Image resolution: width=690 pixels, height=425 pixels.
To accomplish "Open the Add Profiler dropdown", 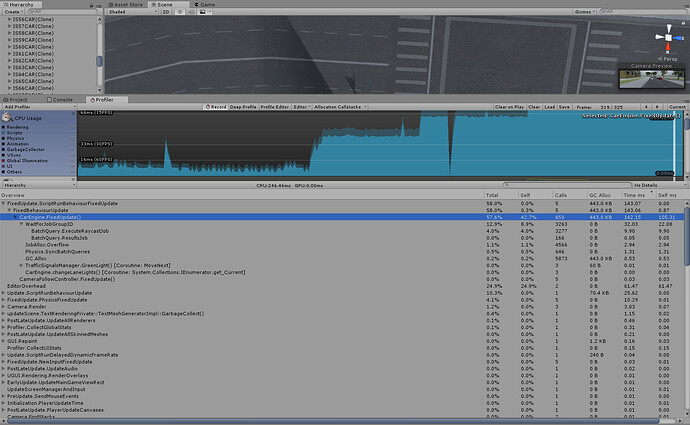I will [x=39, y=107].
